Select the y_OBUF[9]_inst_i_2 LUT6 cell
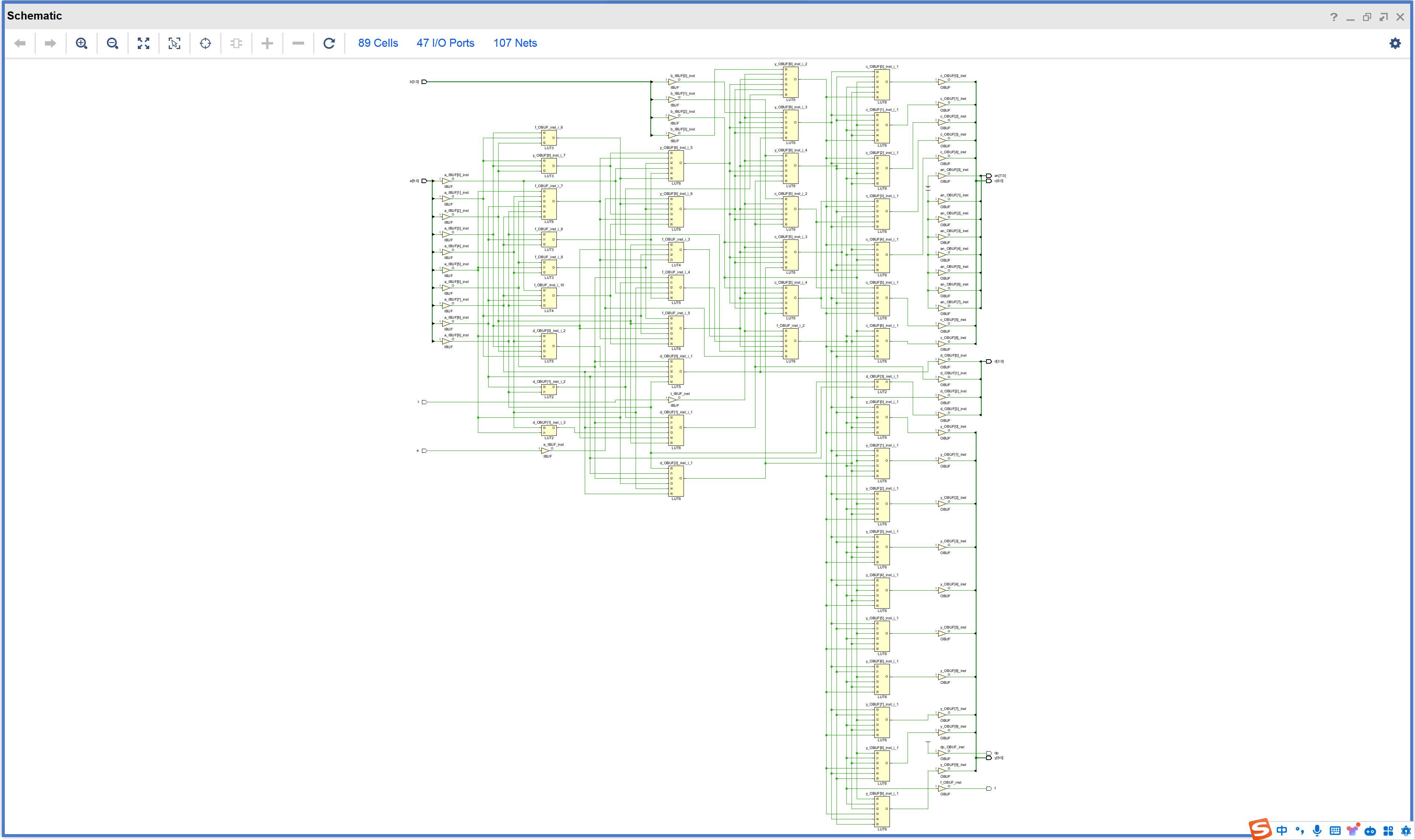 point(791,82)
